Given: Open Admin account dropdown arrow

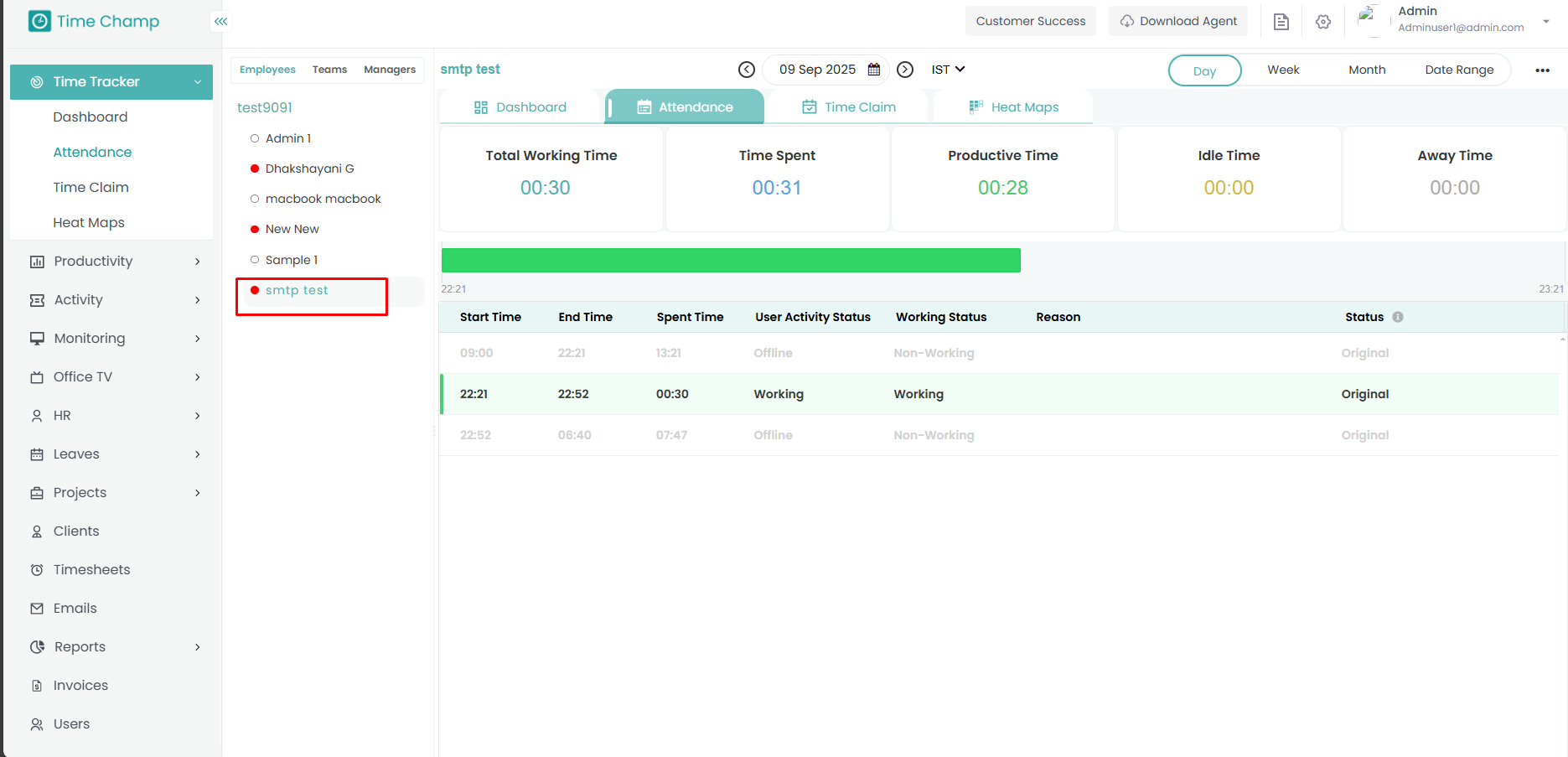Looking at the screenshot, I should click(1545, 21).
